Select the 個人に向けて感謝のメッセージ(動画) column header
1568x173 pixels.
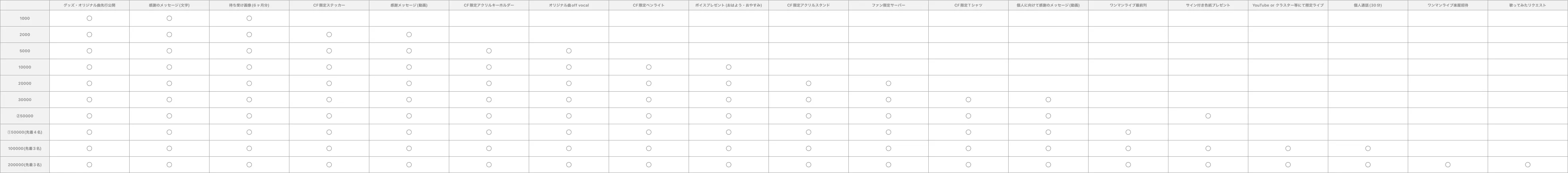(x=1048, y=5)
